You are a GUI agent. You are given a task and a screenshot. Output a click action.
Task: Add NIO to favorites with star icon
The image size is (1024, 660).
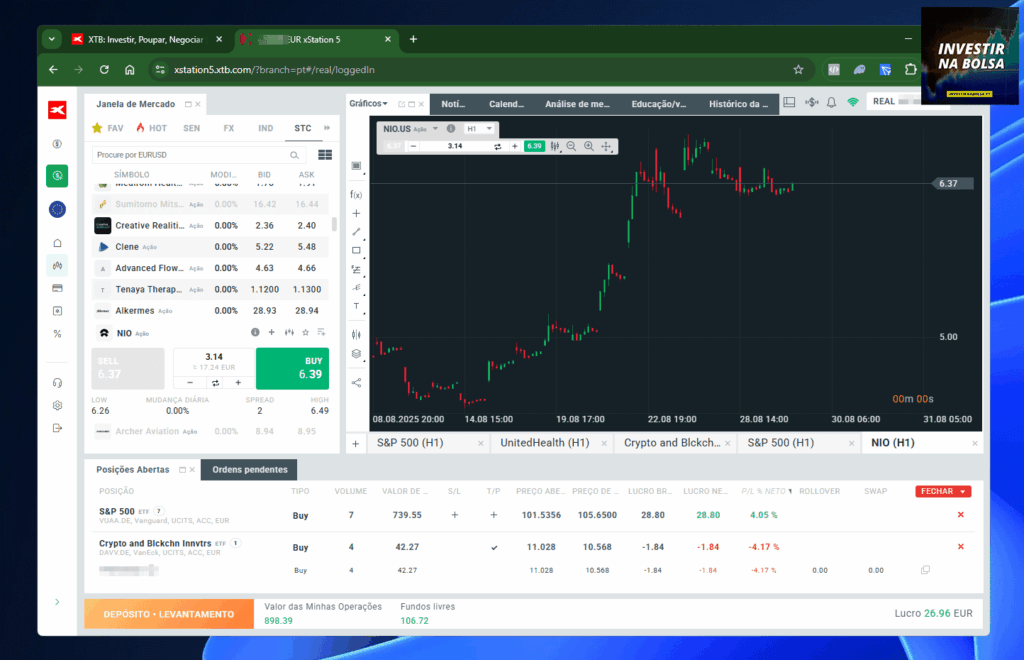coord(305,332)
